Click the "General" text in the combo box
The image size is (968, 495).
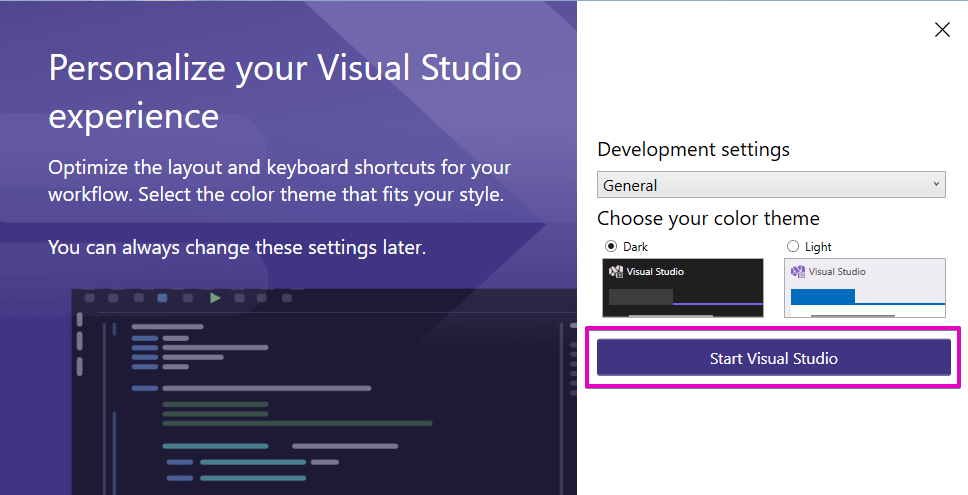click(x=631, y=185)
